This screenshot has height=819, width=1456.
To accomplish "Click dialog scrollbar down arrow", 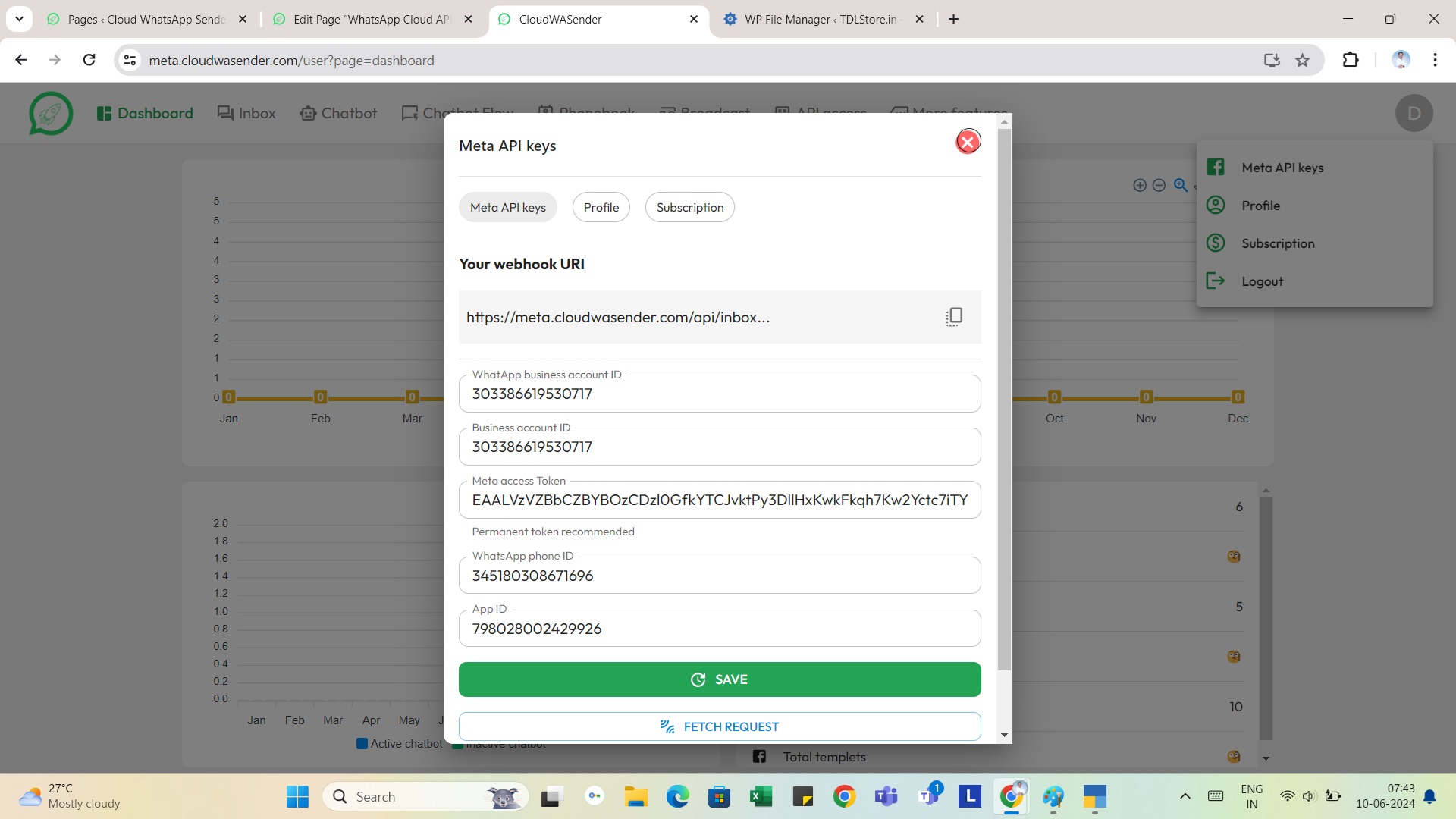I will [x=1004, y=735].
